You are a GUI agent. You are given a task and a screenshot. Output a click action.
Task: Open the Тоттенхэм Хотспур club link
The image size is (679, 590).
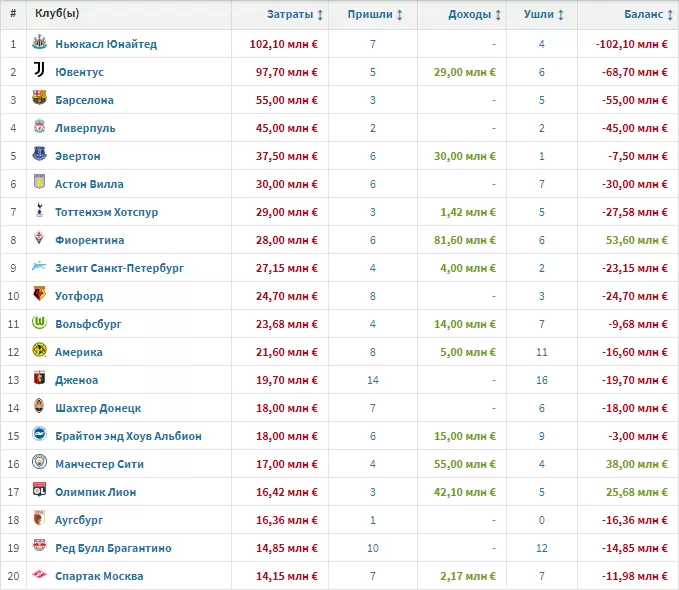[107, 212]
